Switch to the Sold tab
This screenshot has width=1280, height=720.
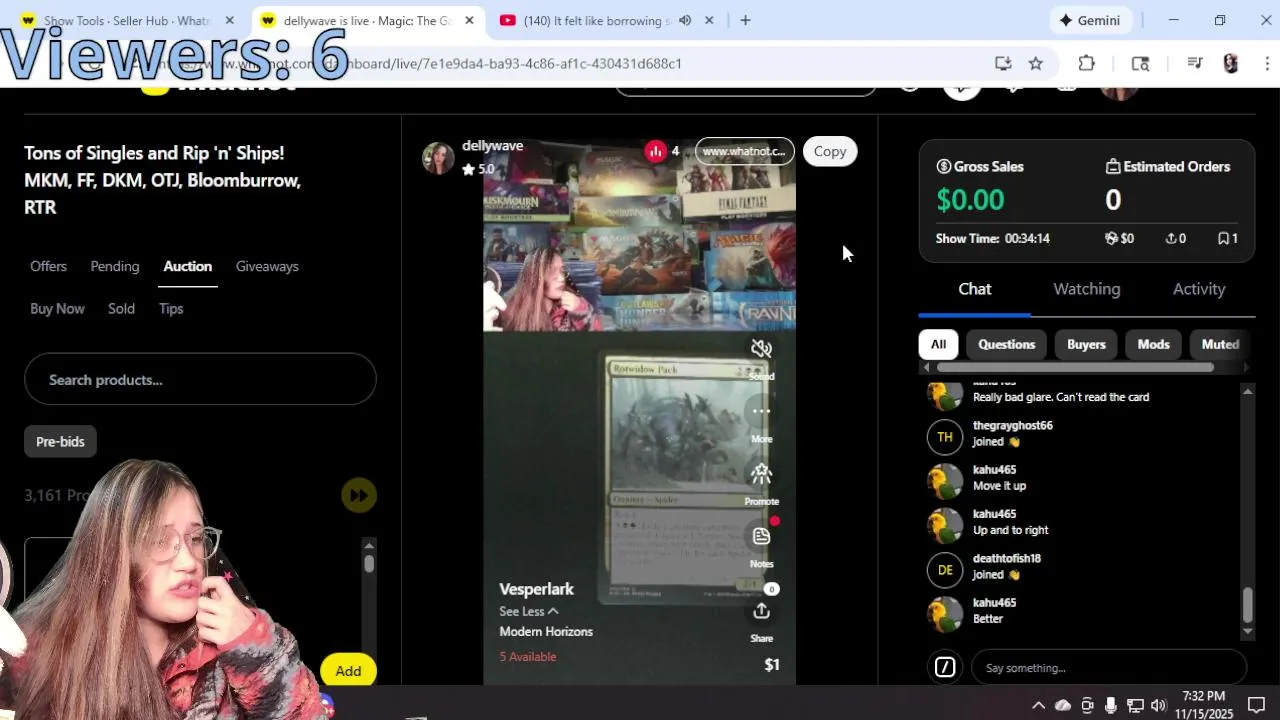[121, 308]
